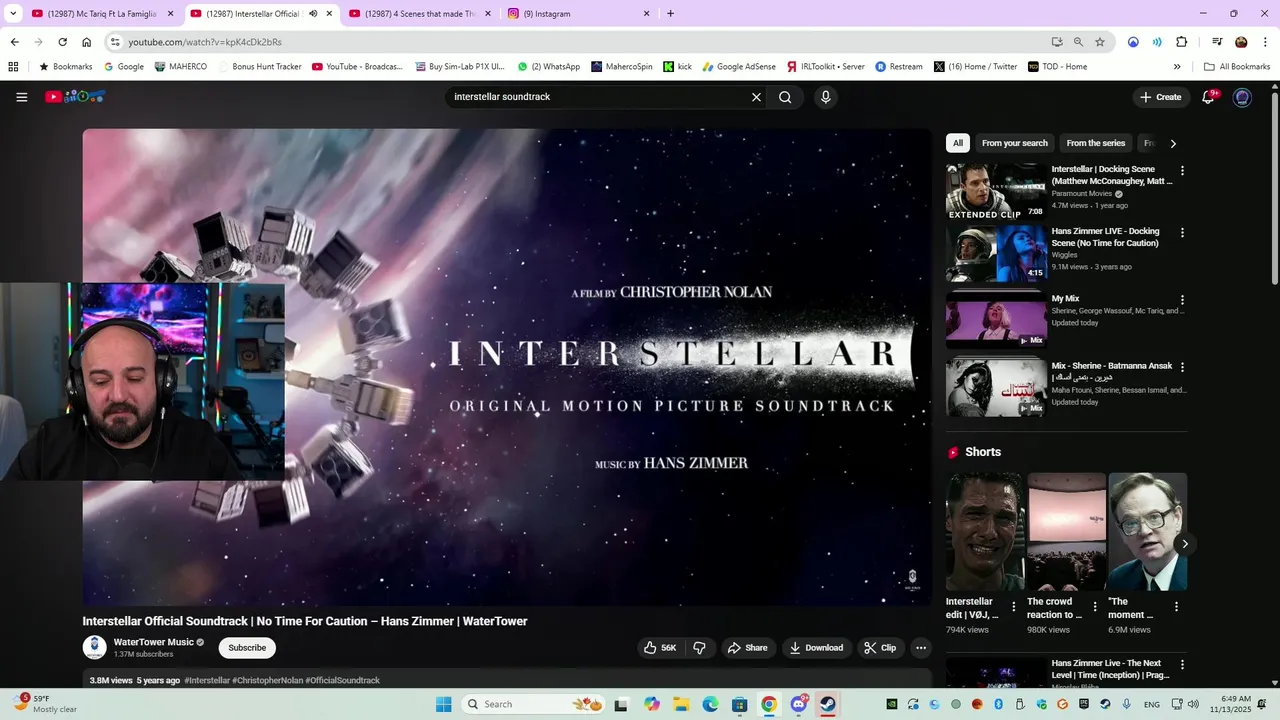Reload the page in Chrome
The width and height of the screenshot is (1280, 720).
coord(62,42)
